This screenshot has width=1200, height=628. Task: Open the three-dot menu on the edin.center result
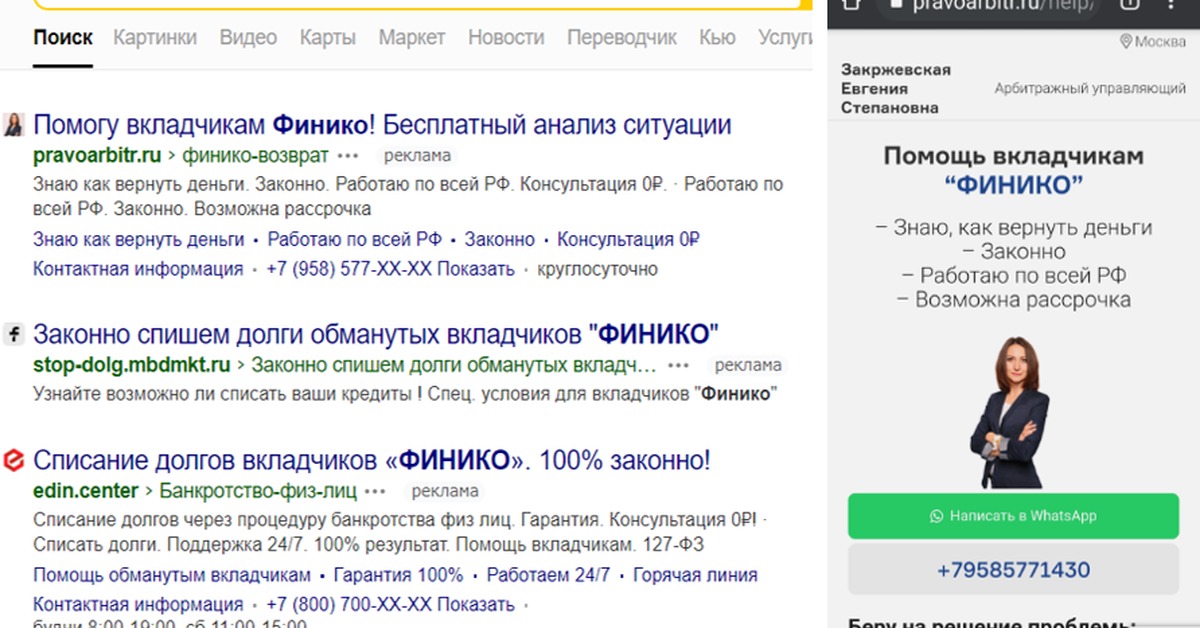(x=375, y=492)
